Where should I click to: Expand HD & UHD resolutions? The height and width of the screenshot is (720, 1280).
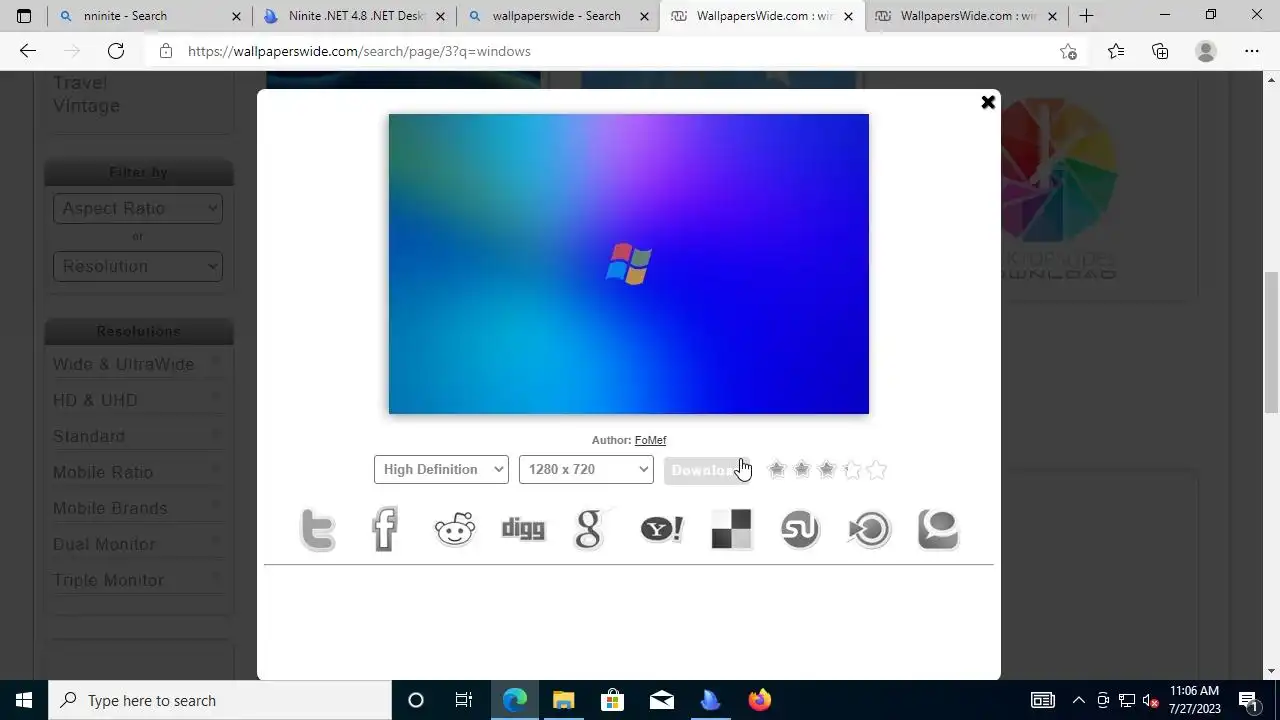coord(138,400)
